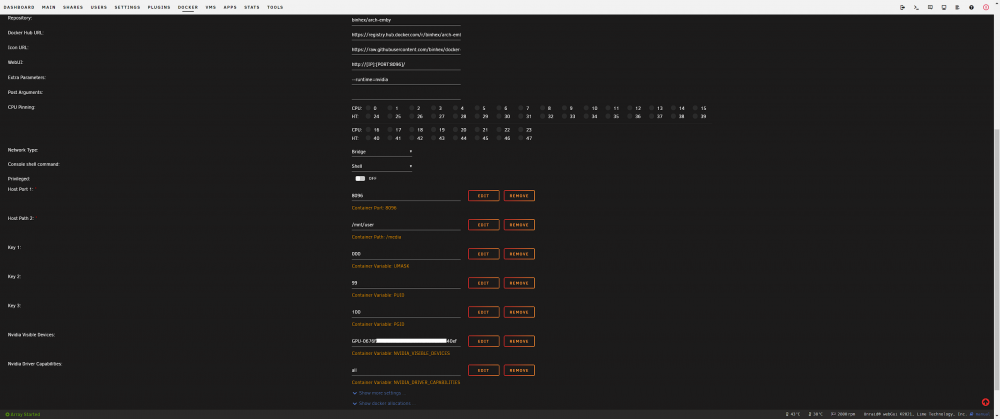The image size is (1000, 419).
Task: Click the logout icon in top bar
Action: [902, 7]
